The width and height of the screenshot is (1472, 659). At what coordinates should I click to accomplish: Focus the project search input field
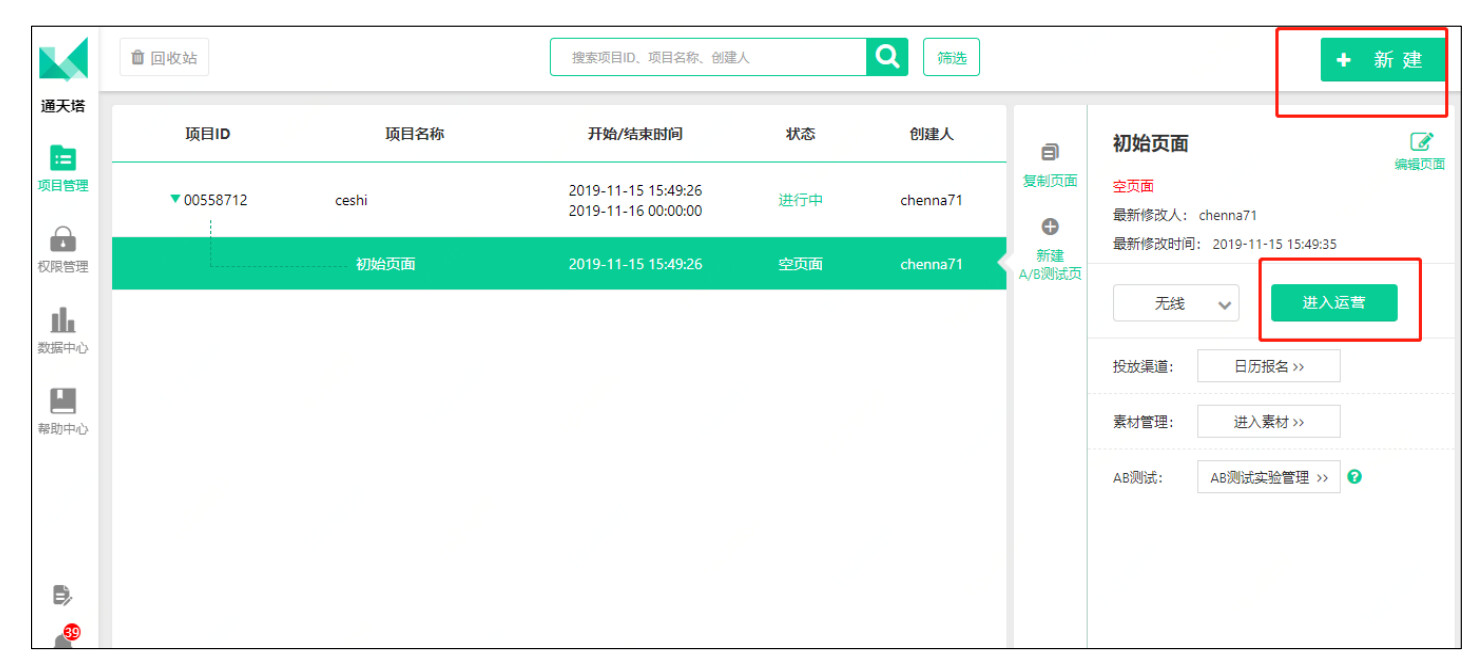(x=708, y=58)
